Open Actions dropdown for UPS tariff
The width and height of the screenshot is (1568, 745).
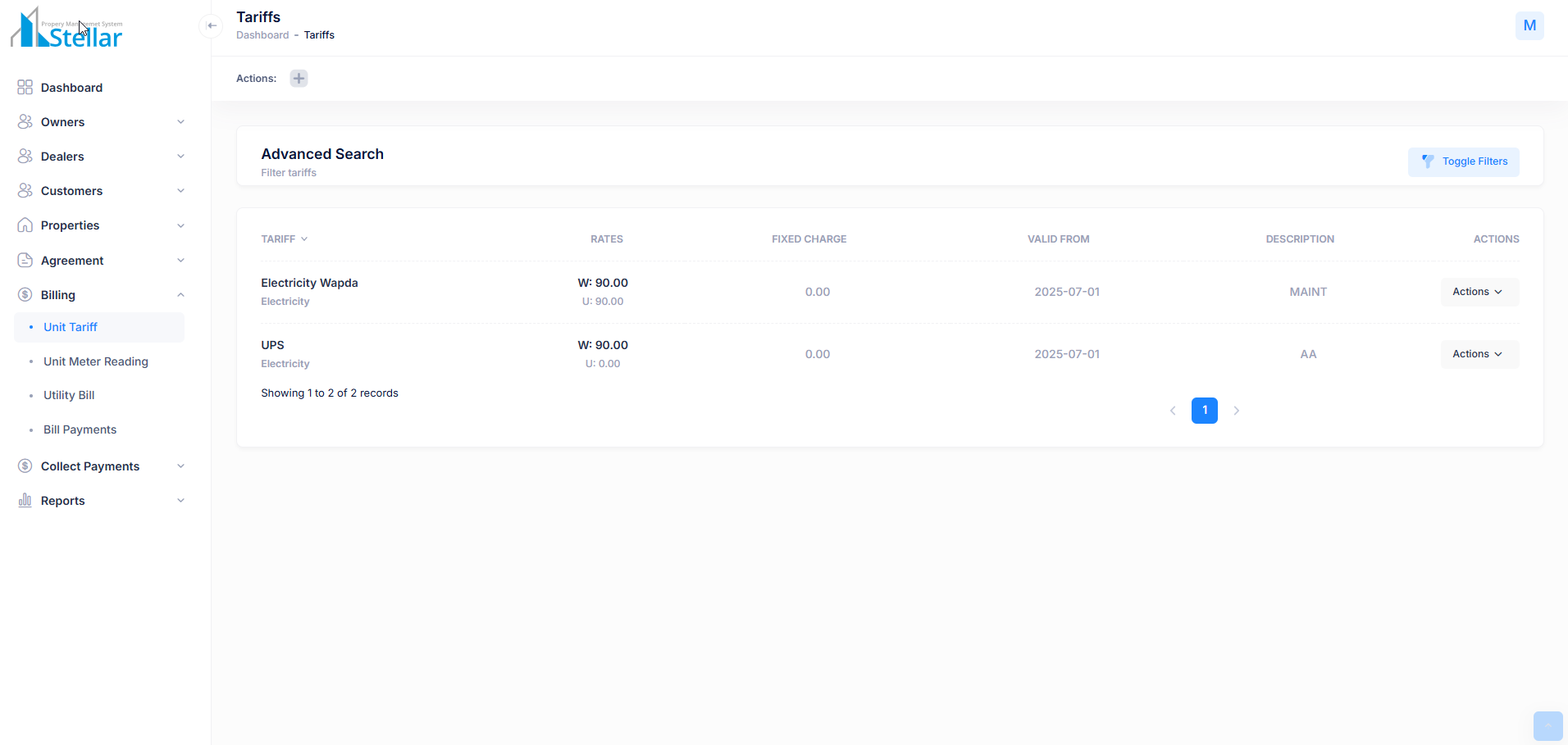1479,354
